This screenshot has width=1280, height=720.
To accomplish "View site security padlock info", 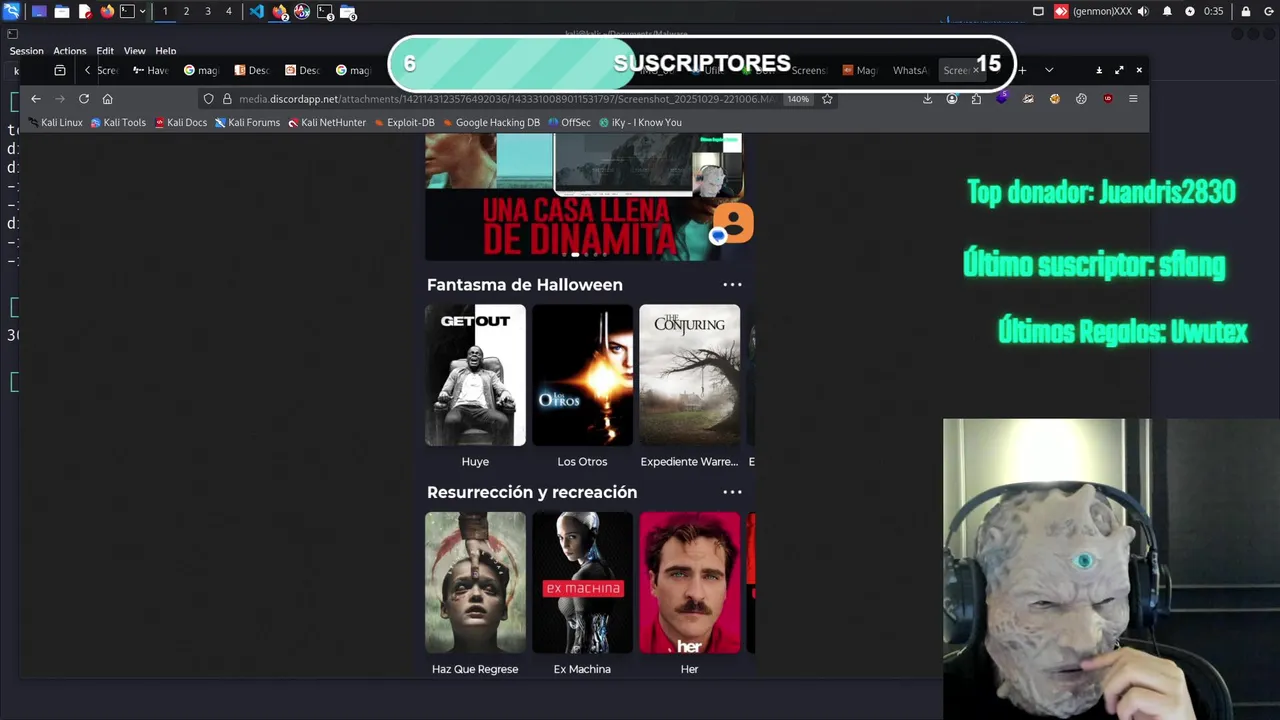I will tap(227, 99).
